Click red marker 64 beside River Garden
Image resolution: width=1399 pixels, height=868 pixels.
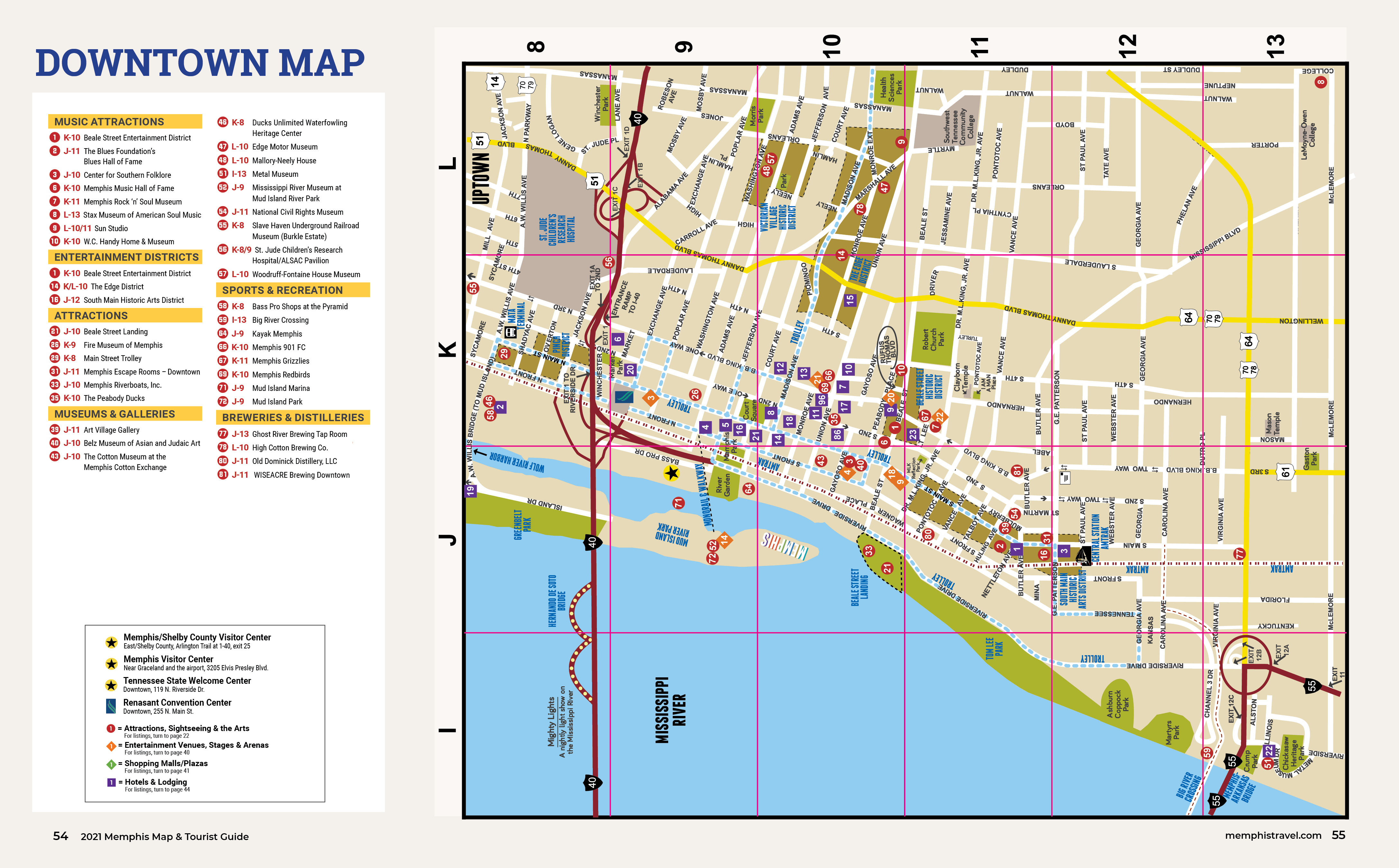[748, 489]
